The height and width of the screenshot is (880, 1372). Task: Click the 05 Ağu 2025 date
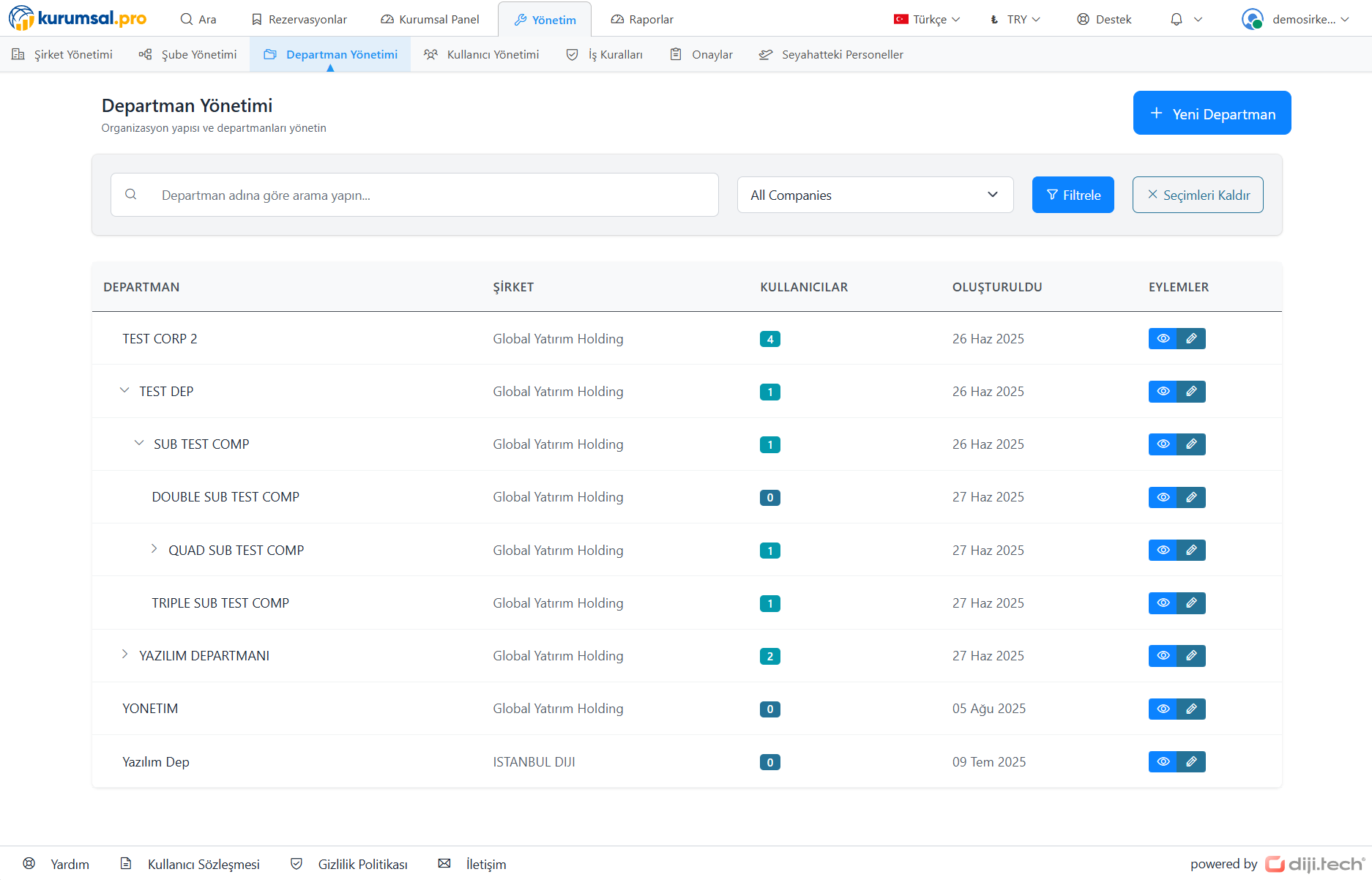pos(989,709)
